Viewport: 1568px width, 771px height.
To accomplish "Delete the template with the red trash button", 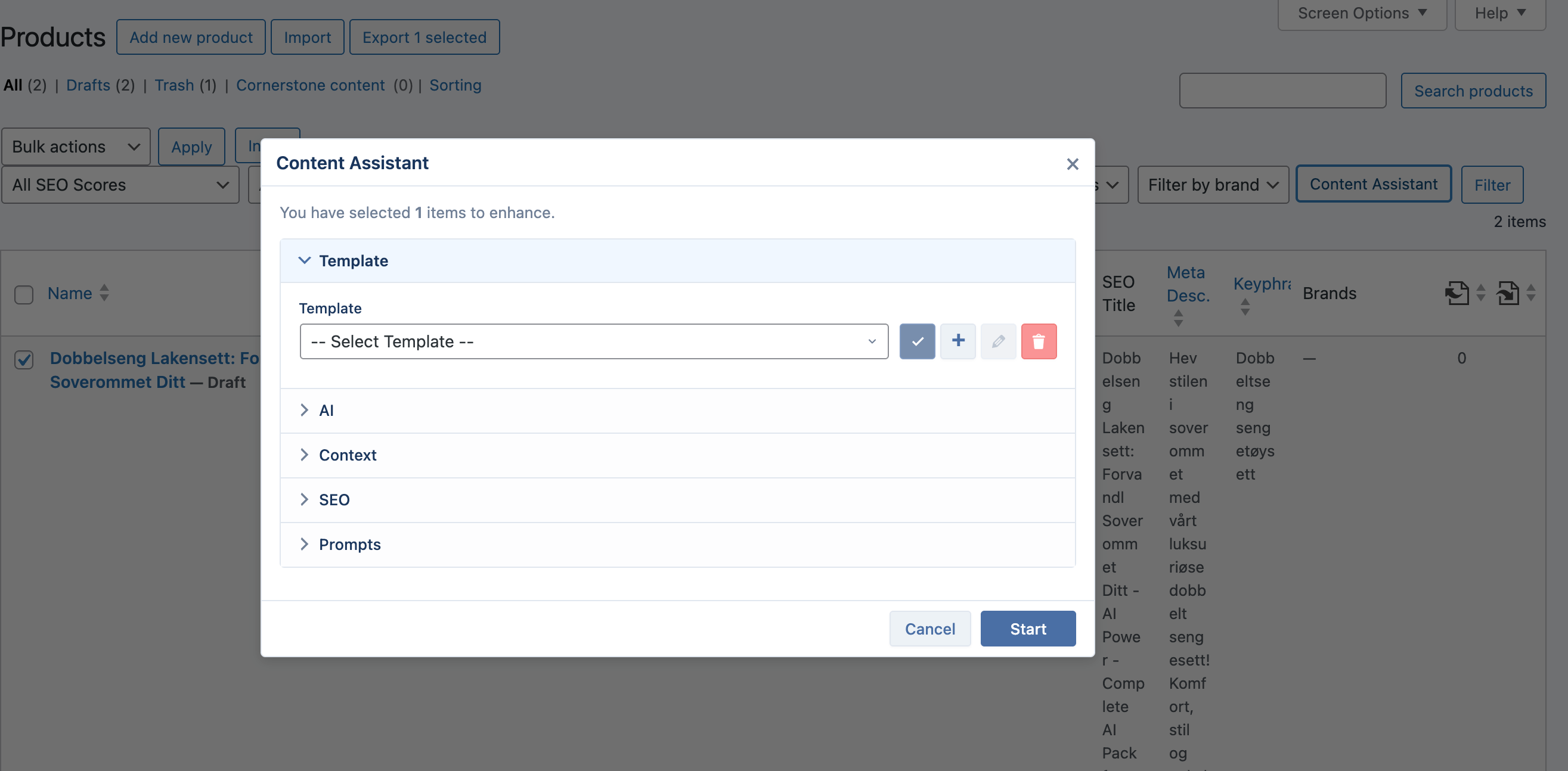I will click(1039, 341).
